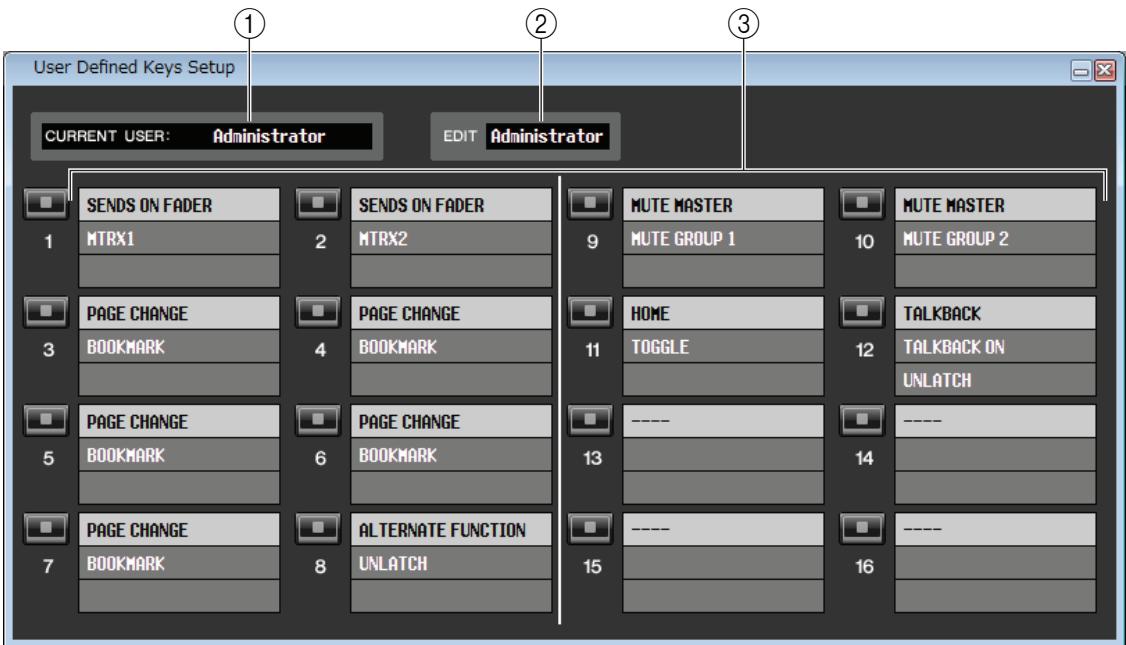1126x645 pixels.
Task: Open key 4 PAGE CHANGE function field
Action: [x=451, y=313]
